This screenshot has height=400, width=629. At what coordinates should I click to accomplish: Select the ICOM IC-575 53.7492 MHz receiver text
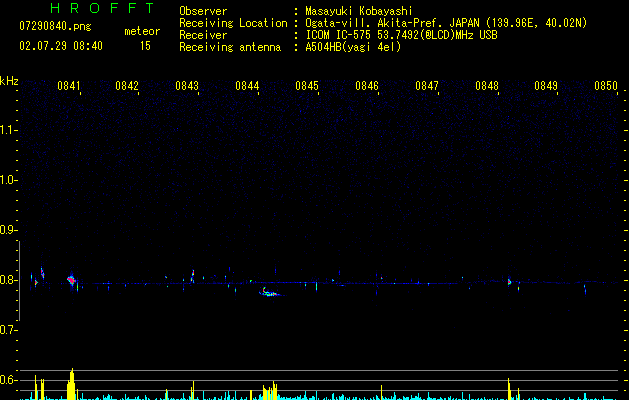tap(401, 35)
